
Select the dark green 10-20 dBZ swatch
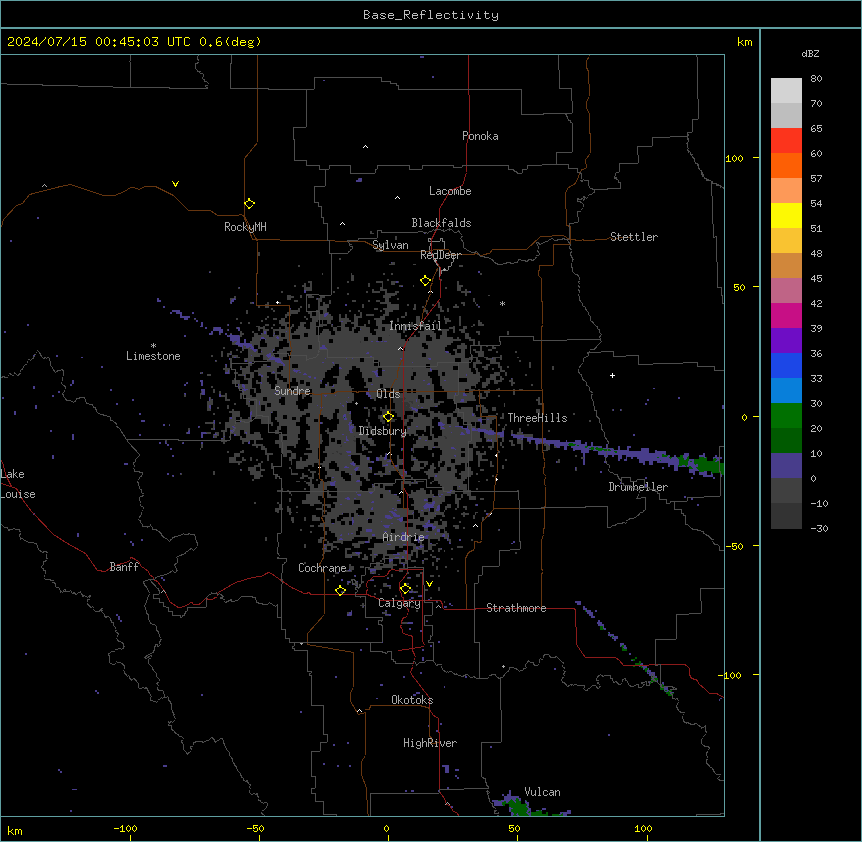786,441
